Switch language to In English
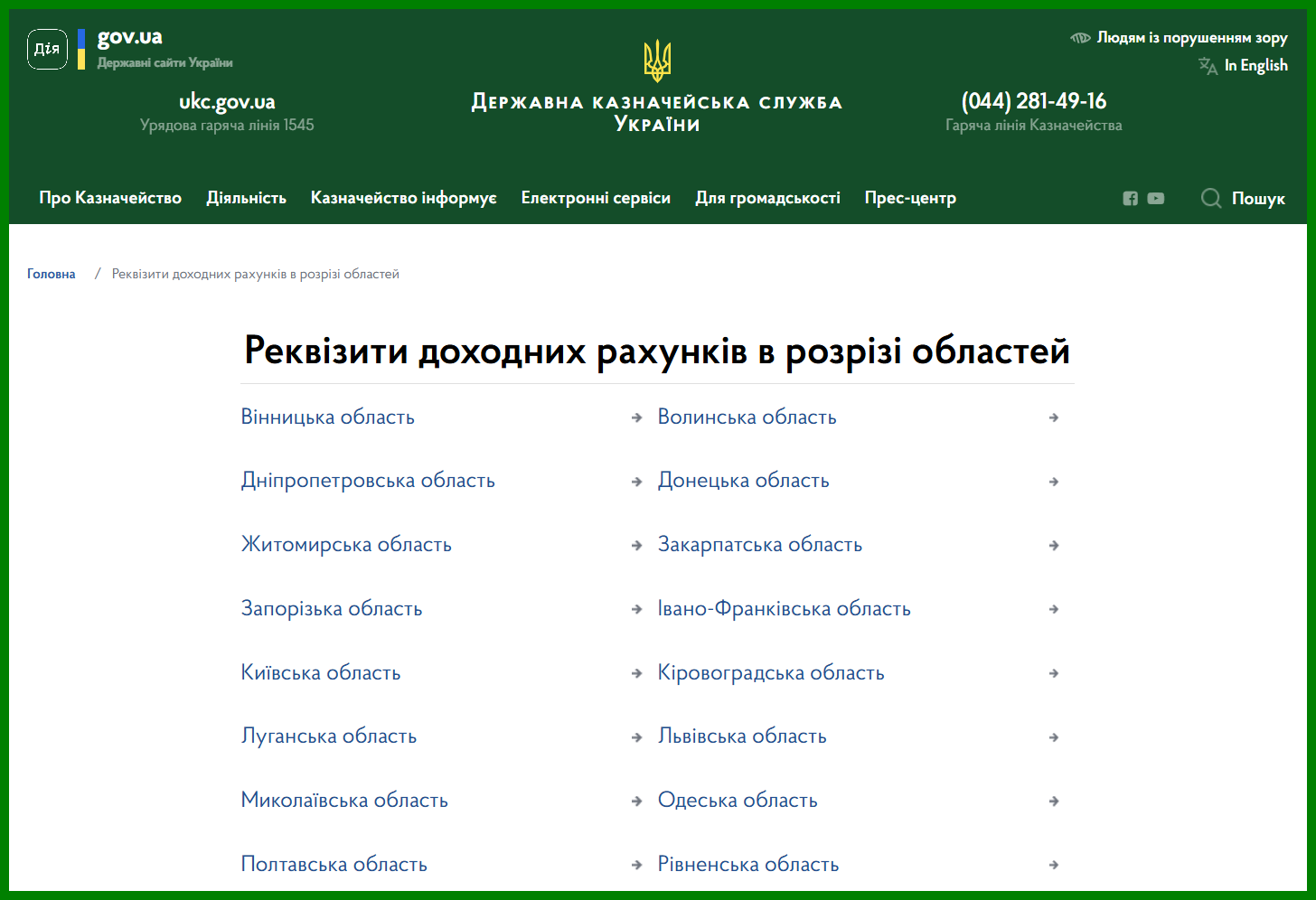The height and width of the screenshot is (900, 1316). (1255, 66)
